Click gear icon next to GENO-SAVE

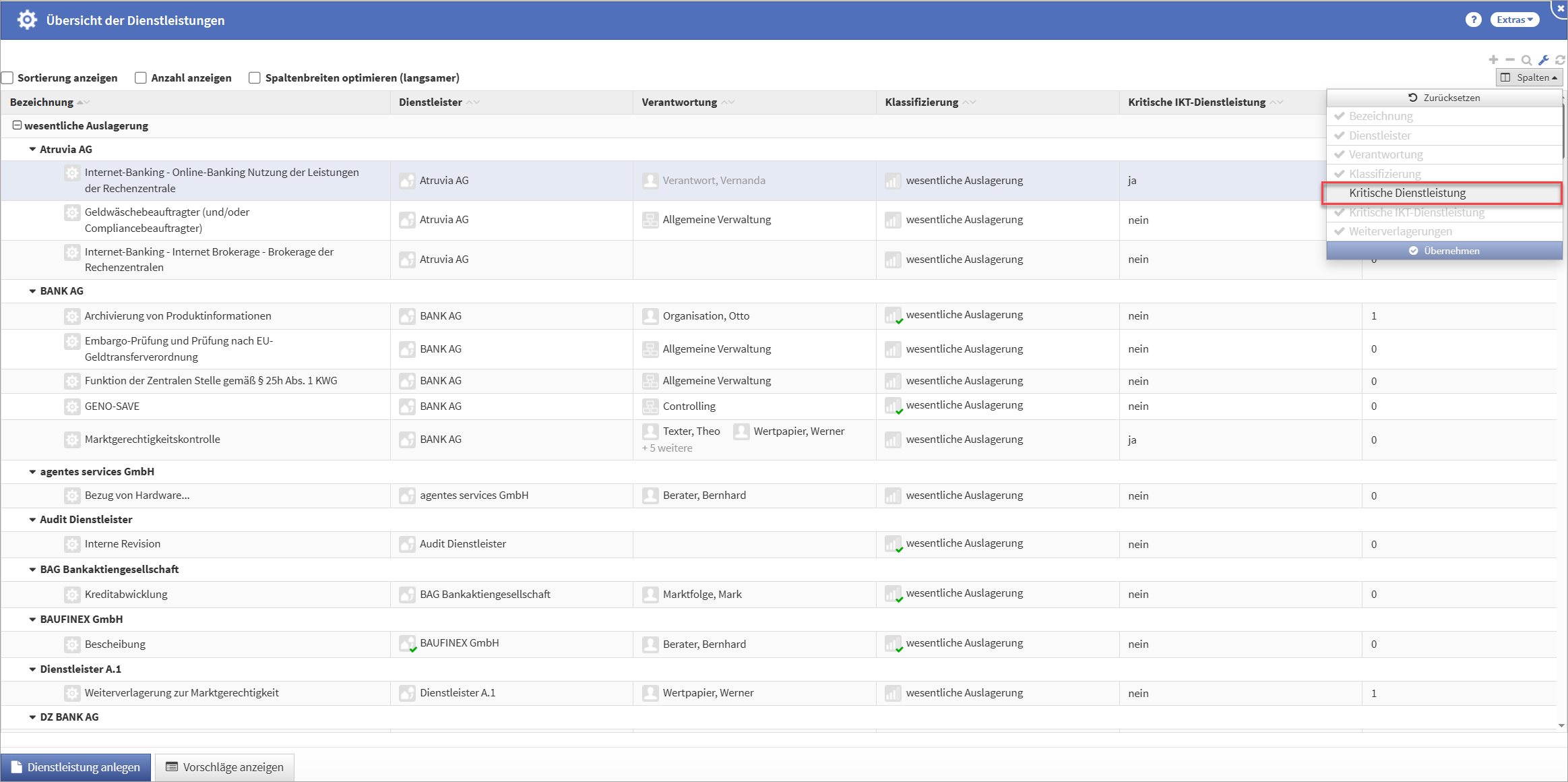click(72, 407)
